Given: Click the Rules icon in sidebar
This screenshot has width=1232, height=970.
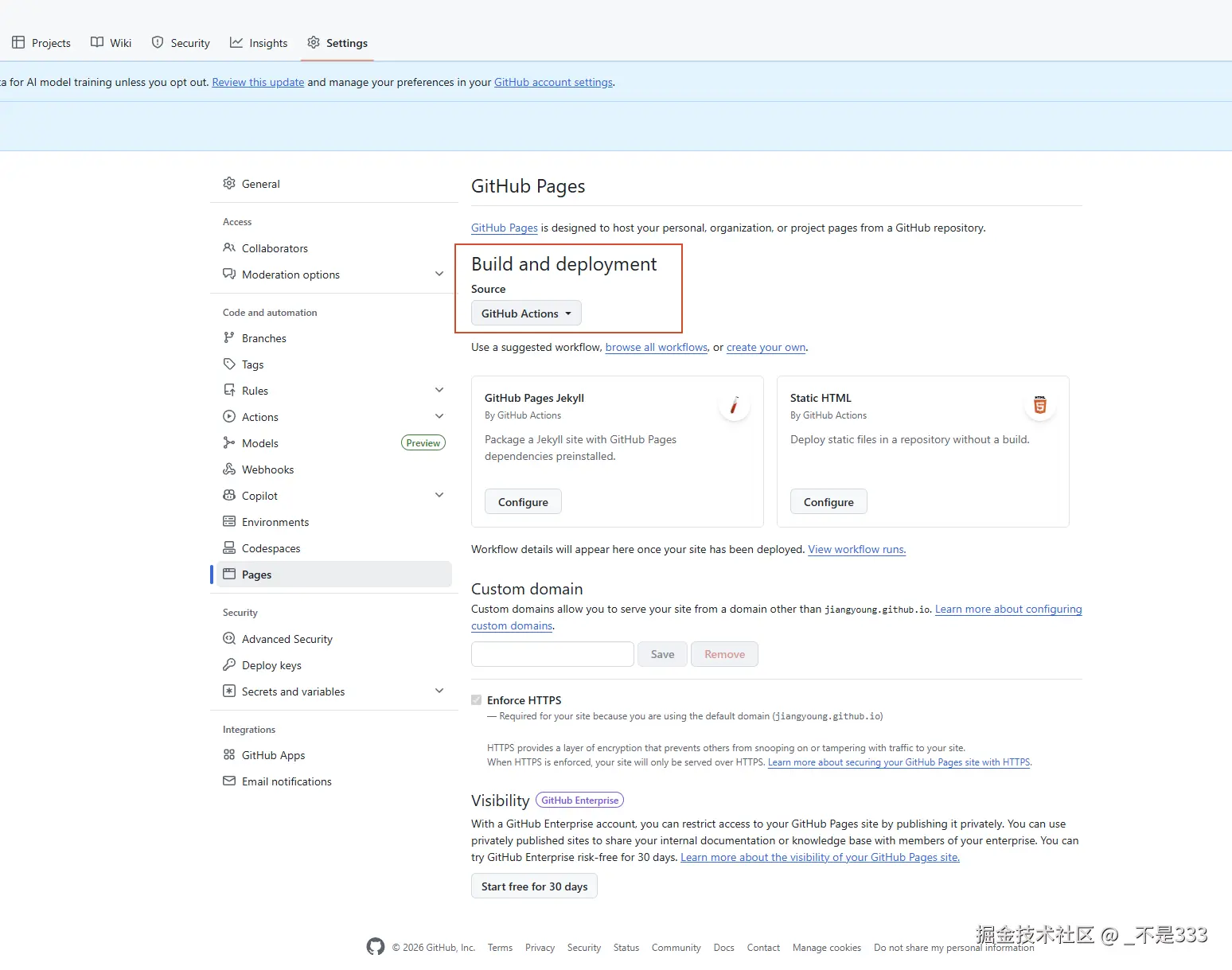Looking at the screenshot, I should 229,390.
